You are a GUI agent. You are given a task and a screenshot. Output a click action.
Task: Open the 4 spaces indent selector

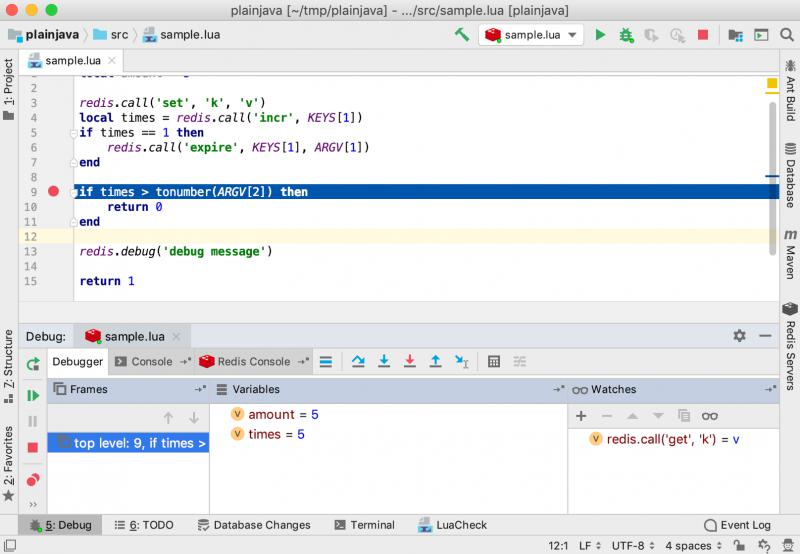point(694,545)
